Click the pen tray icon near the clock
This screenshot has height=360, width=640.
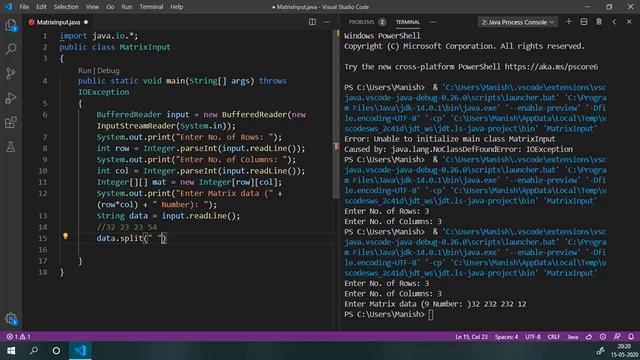[x=600, y=351]
